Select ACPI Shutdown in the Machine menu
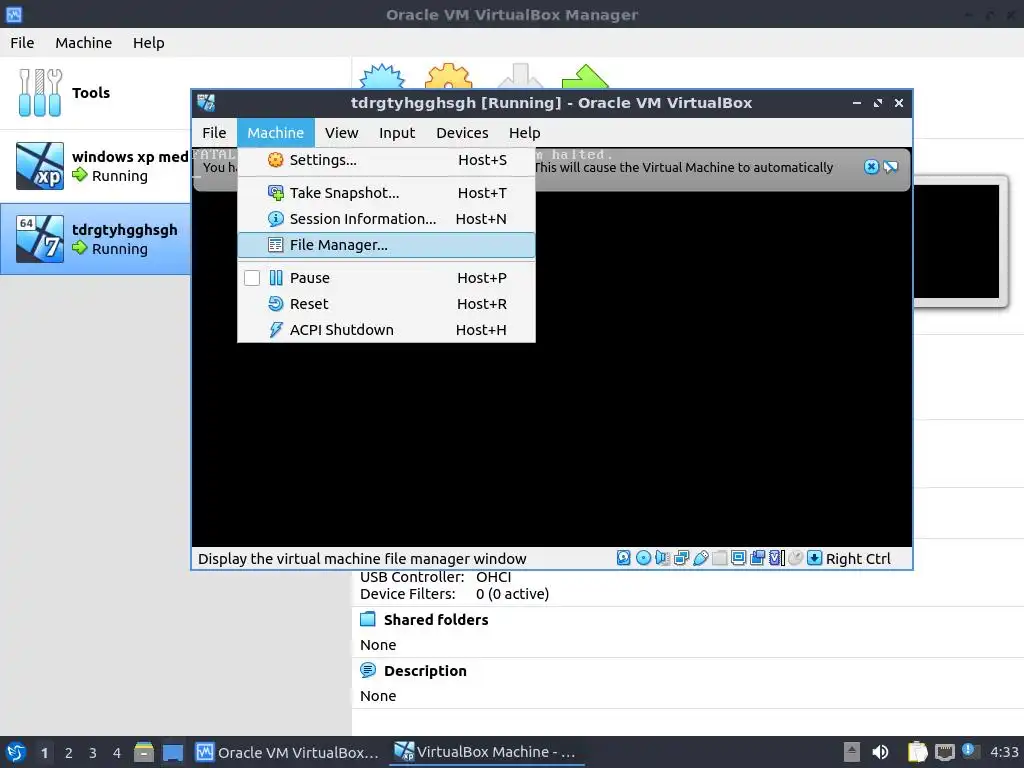The height and width of the screenshot is (768, 1024). tap(386, 330)
